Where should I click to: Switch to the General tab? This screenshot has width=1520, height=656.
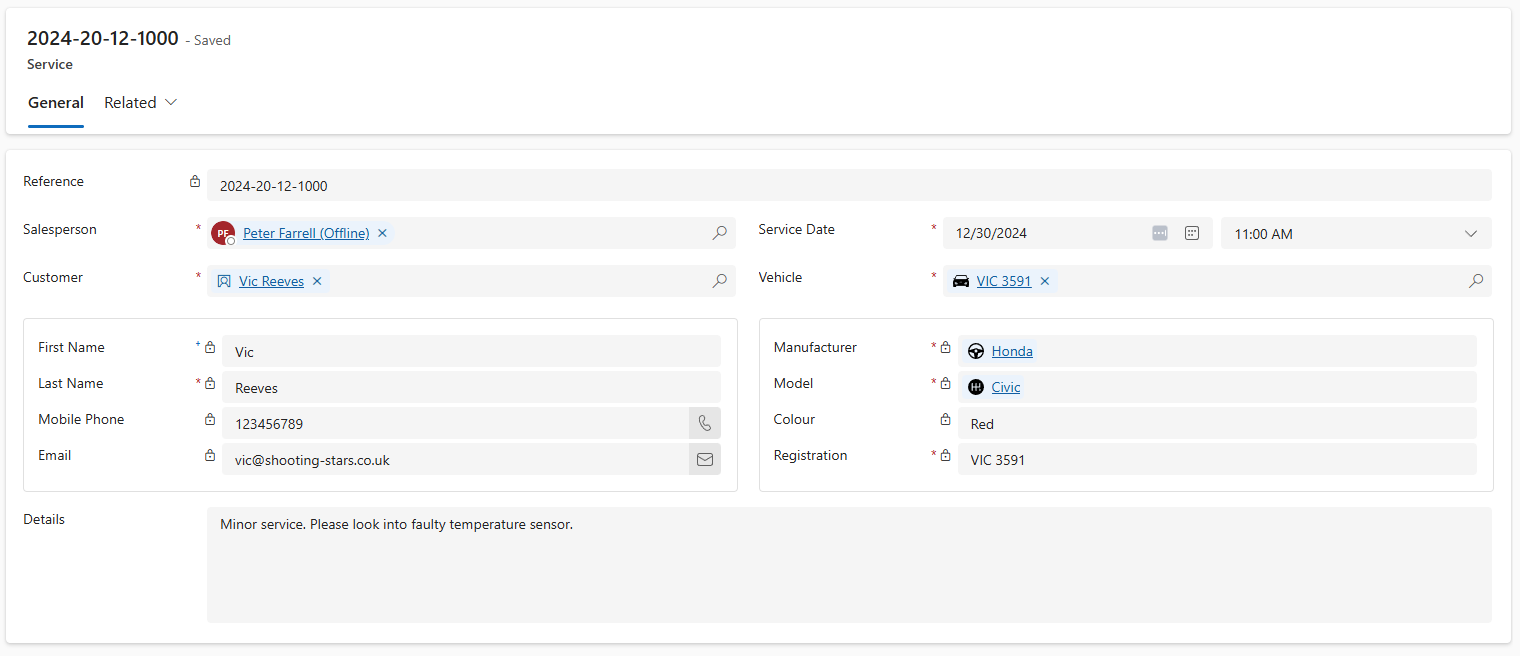pyautogui.click(x=56, y=102)
